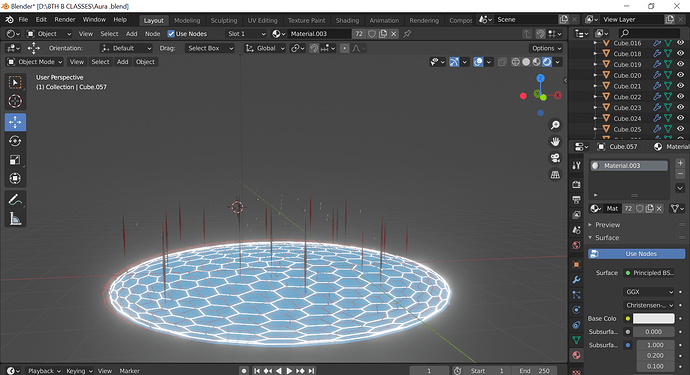The height and width of the screenshot is (375, 690).
Task: Hide Cube.024 in the outliner
Action: click(680, 118)
